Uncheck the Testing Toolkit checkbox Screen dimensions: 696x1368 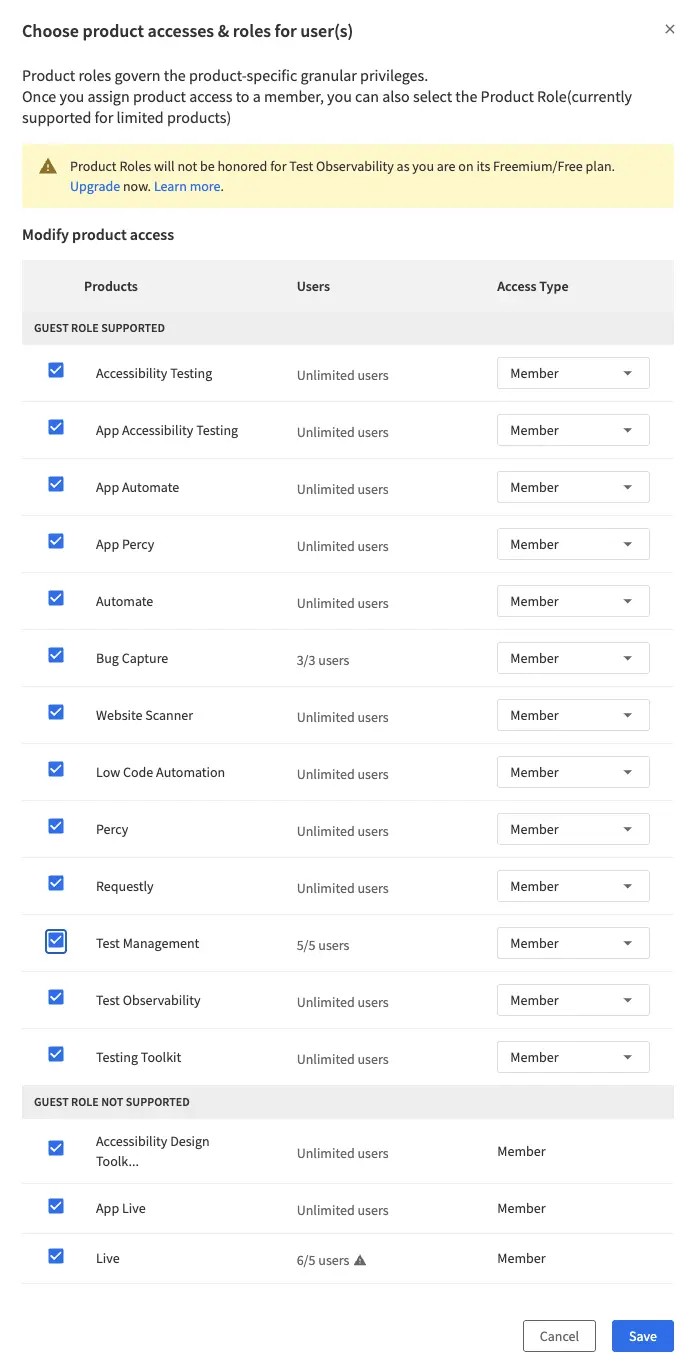(56, 1053)
